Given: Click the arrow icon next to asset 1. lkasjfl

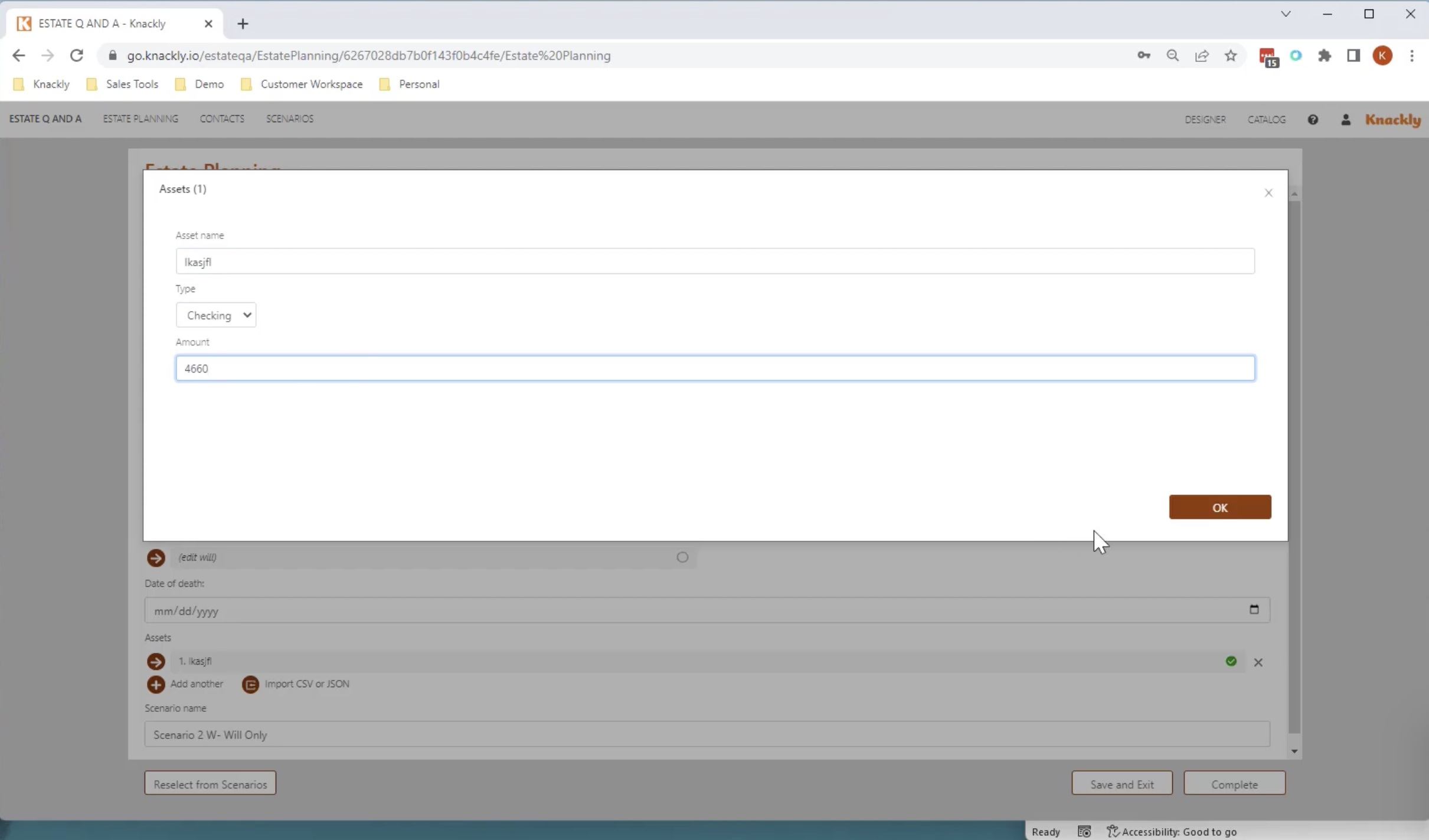Looking at the screenshot, I should [x=155, y=661].
